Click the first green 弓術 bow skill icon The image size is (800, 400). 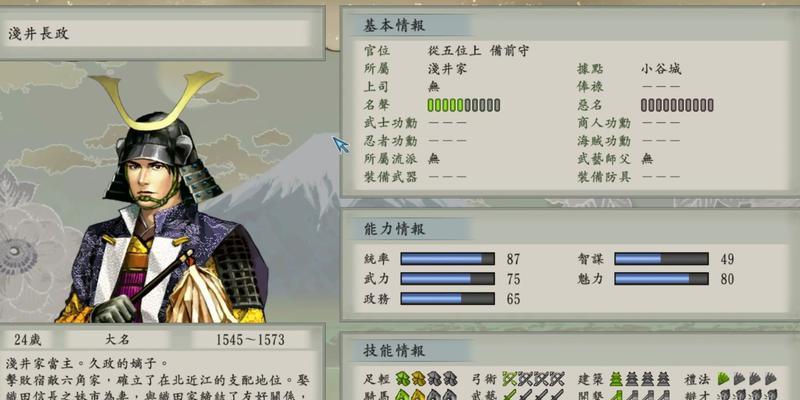(510, 379)
